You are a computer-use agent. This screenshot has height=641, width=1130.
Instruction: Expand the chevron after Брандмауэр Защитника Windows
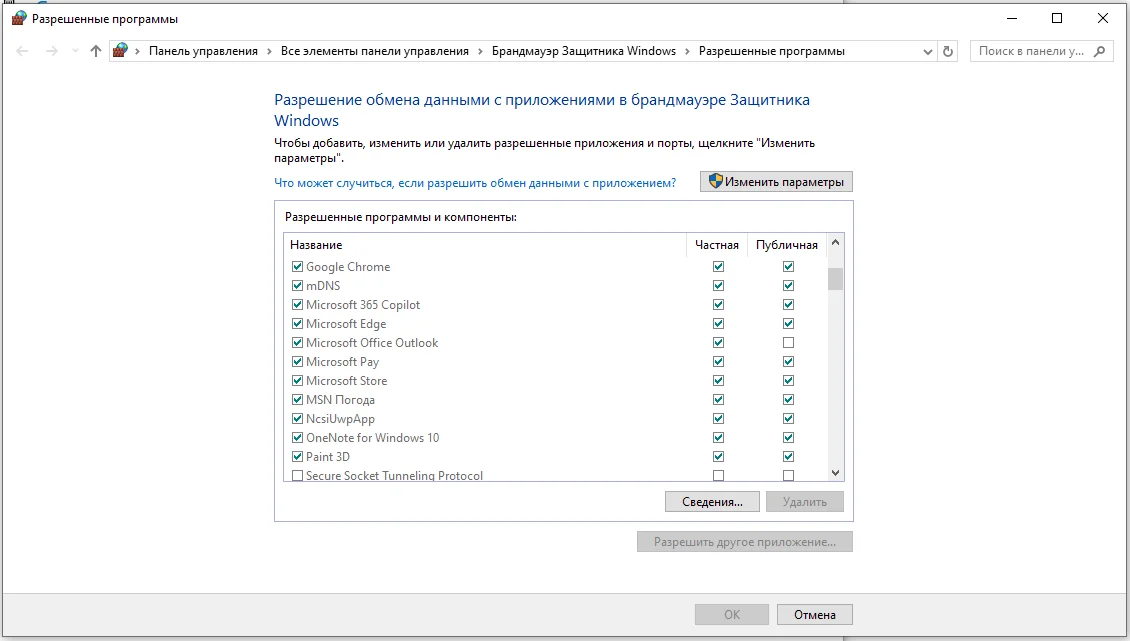[x=687, y=51]
